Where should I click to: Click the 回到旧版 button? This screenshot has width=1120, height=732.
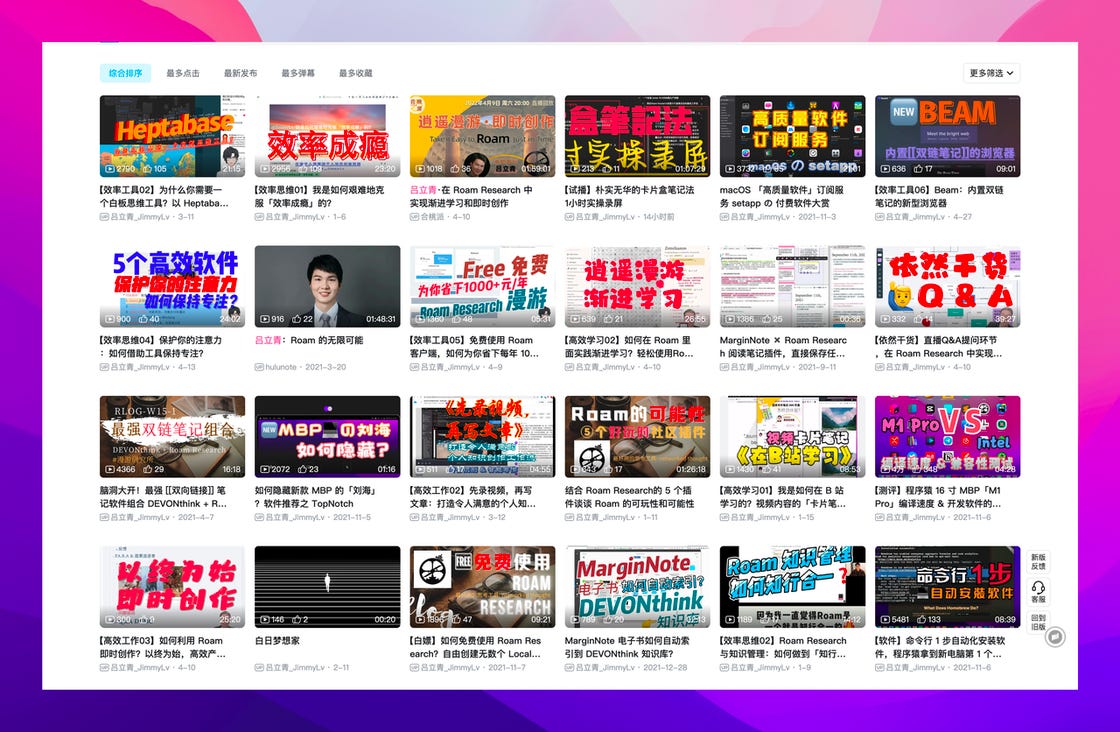[1038, 621]
